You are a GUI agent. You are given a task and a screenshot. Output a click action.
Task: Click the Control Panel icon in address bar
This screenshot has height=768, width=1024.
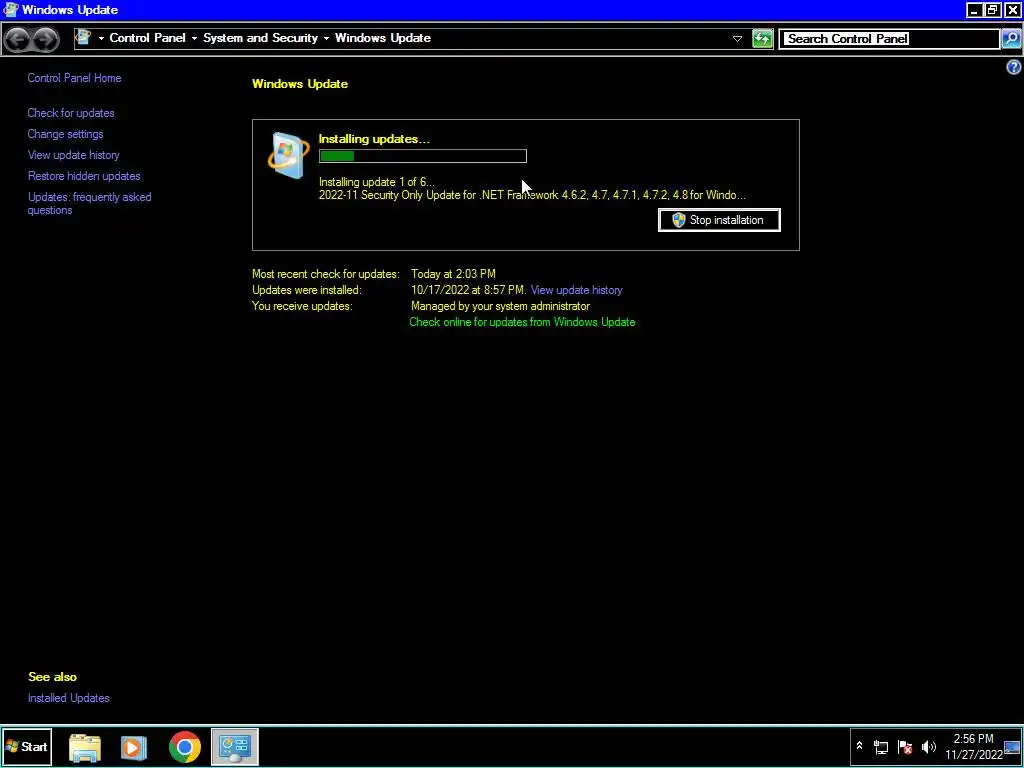[x=83, y=38]
